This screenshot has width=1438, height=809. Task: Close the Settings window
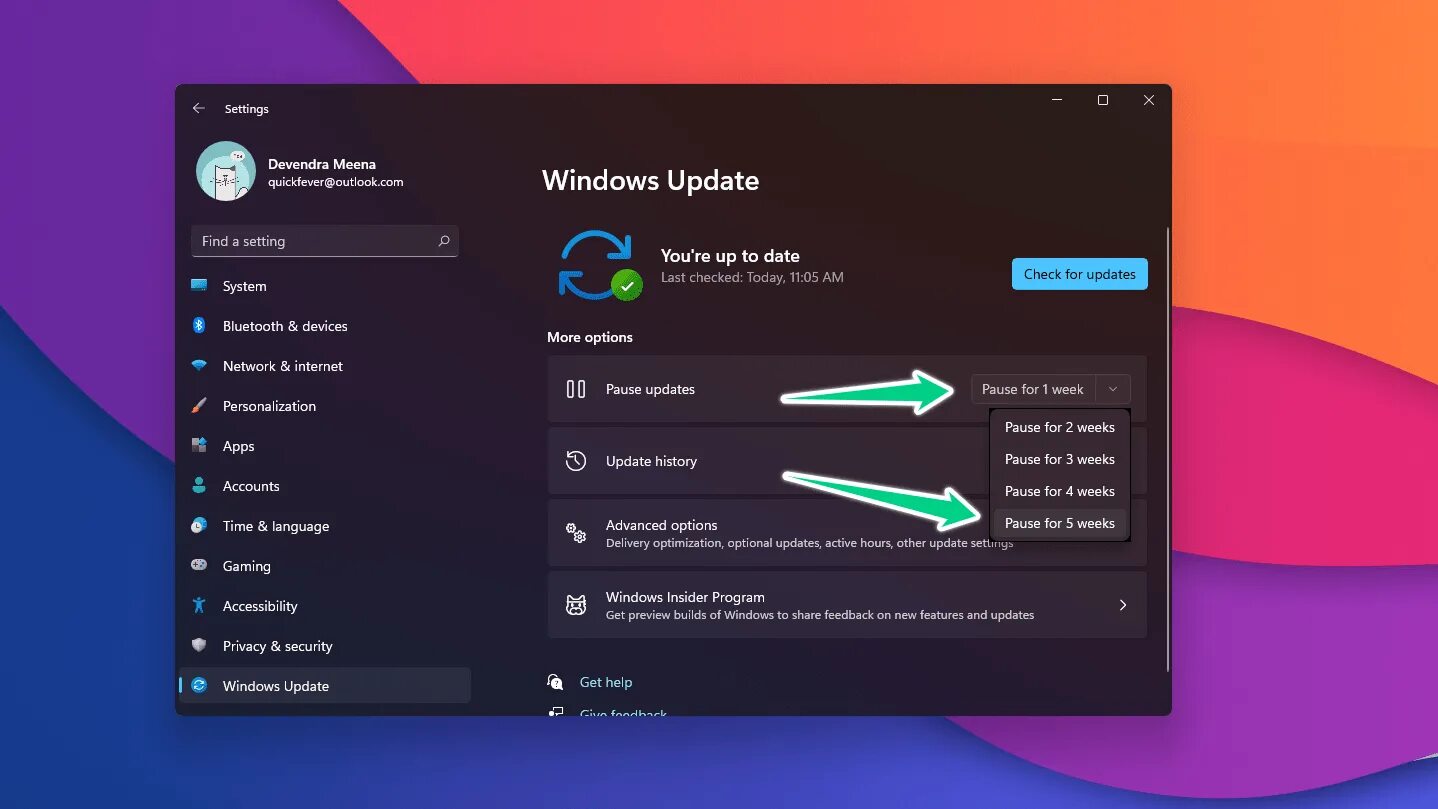point(1149,100)
